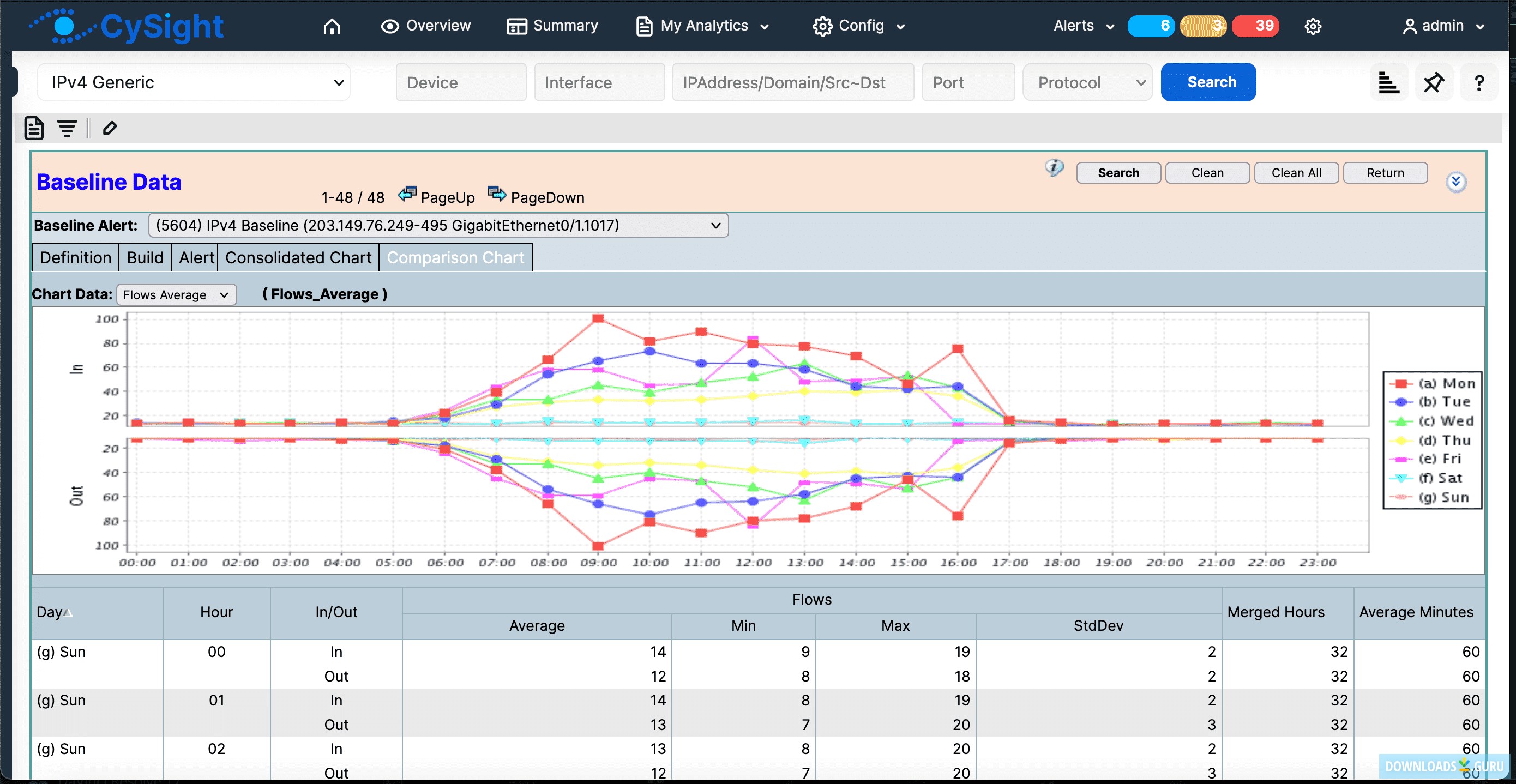Click the filter icon in the left toolbar
Screen dimensions: 1516x784
(66, 128)
